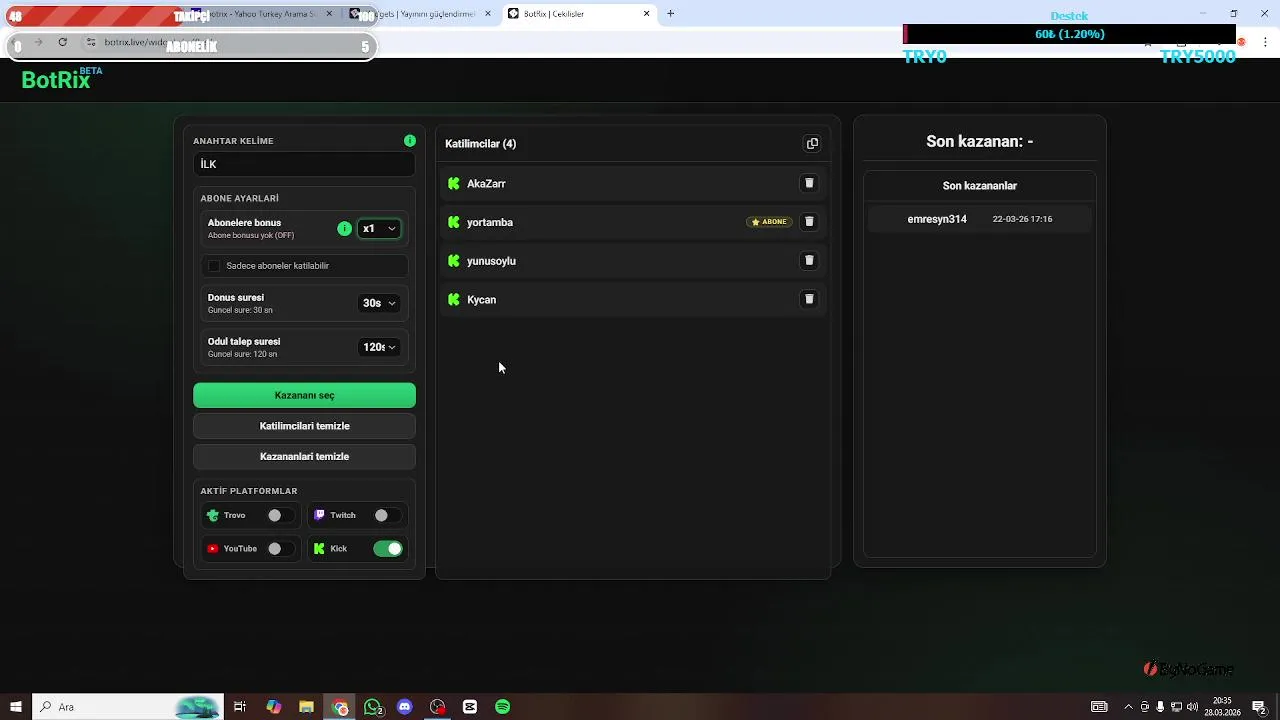Viewport: 1280px width, 720px height.
Task: Close the BotRix Cekilisler browser tab
Action: tap(646, 14)
